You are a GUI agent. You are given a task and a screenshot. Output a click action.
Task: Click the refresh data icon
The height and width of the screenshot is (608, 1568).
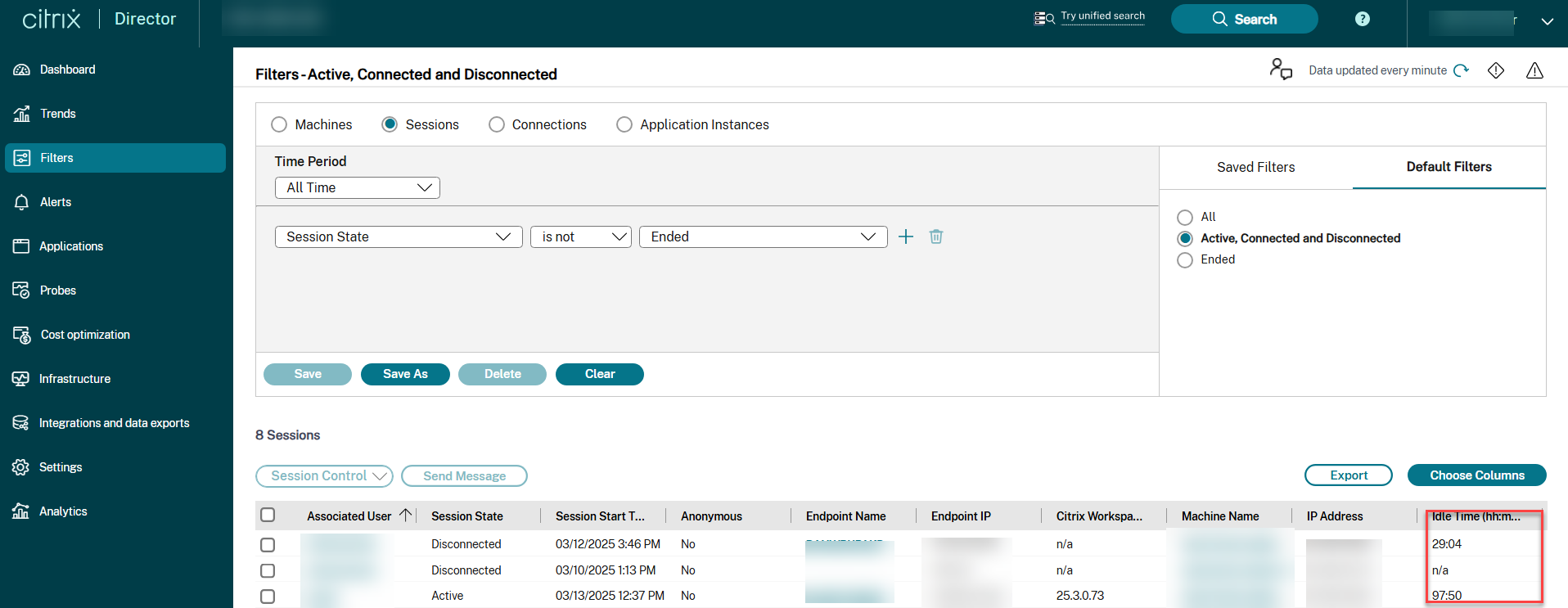coord(1462,70)
